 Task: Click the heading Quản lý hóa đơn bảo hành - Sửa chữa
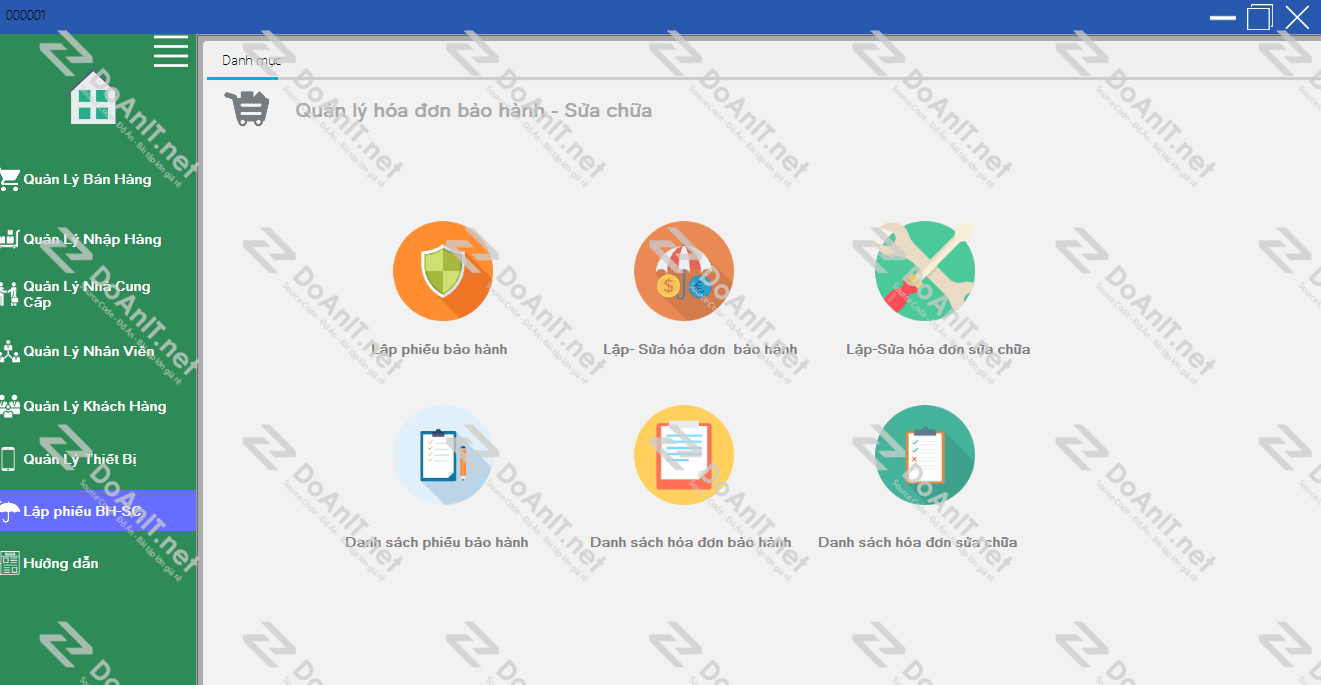tap(474, 110)
